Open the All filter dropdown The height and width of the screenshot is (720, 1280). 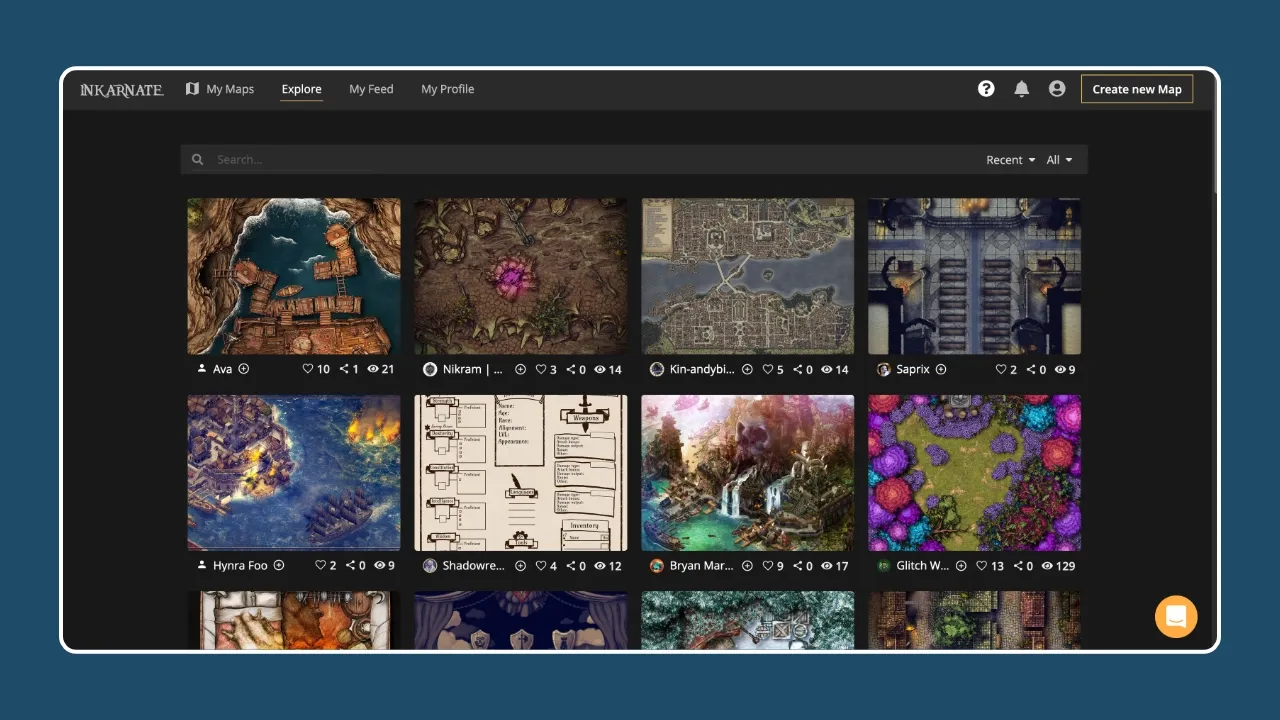point(1059,159)
